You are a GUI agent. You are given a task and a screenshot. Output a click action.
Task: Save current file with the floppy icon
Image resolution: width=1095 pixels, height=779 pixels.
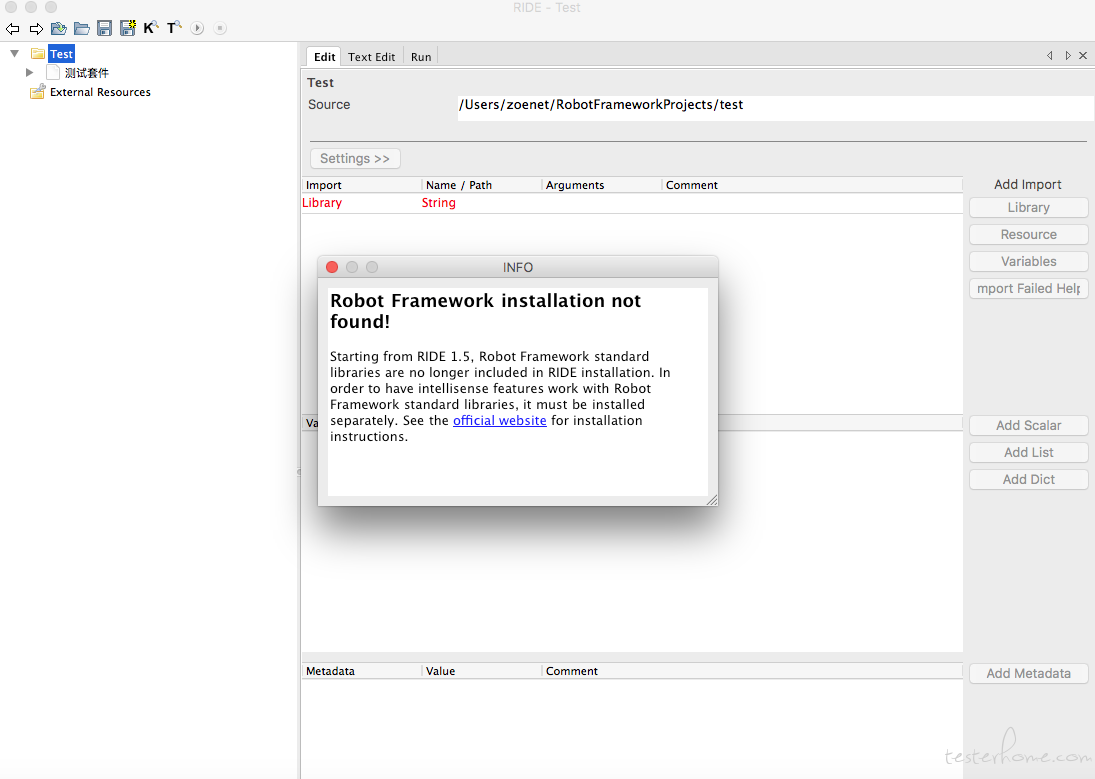pyautogui.click(x=105, y=29)
